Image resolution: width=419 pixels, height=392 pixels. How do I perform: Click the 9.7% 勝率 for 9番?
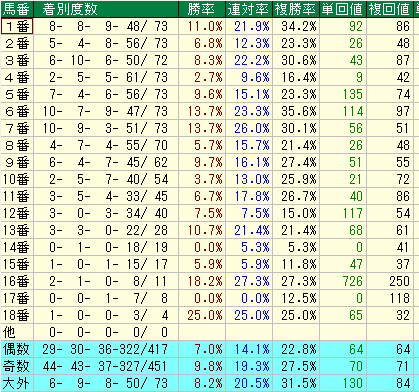point(209,162)
